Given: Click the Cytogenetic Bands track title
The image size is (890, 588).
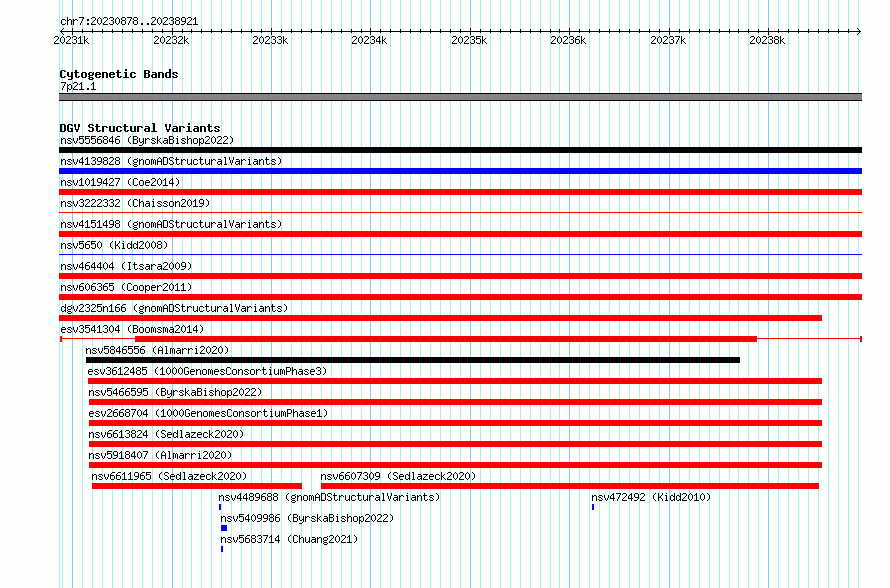Looking at the screenshot, I should (119, 74).
